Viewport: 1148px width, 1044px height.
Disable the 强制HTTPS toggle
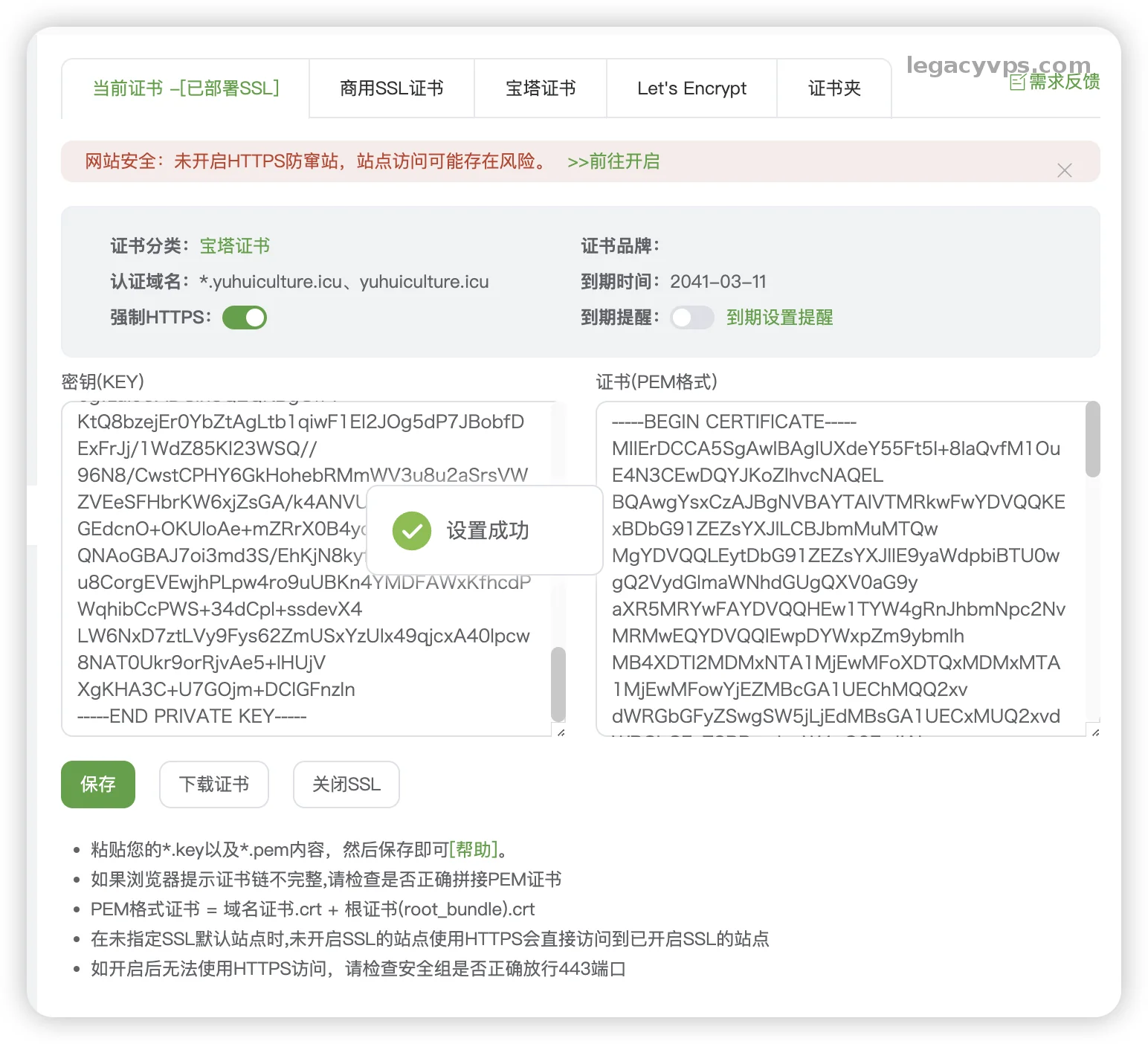click(245, 318)
